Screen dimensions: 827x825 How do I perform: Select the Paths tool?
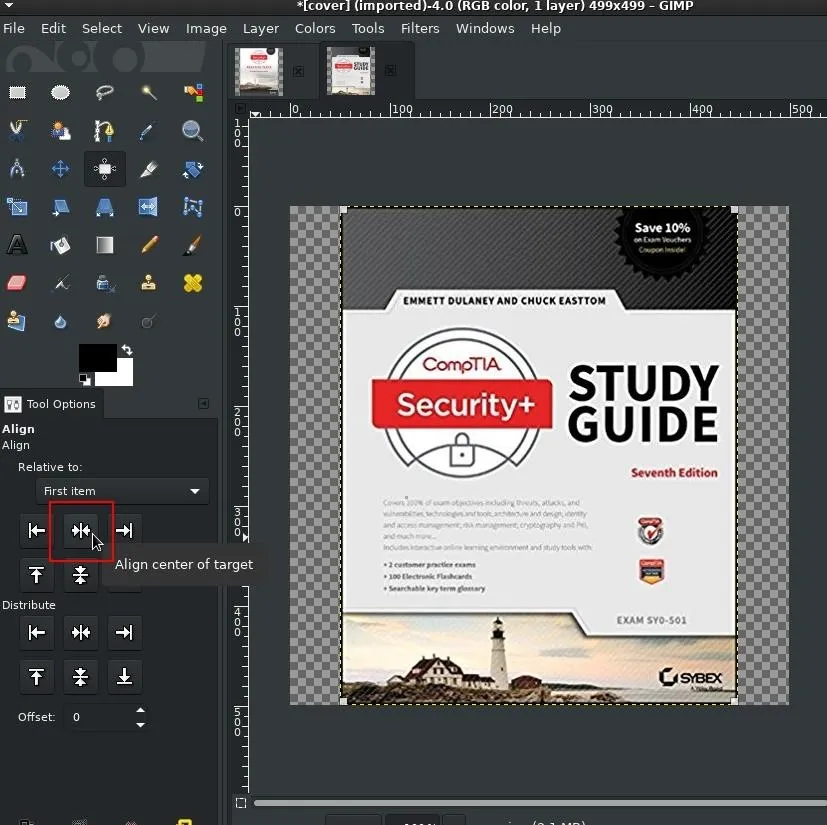coord(104,130)
